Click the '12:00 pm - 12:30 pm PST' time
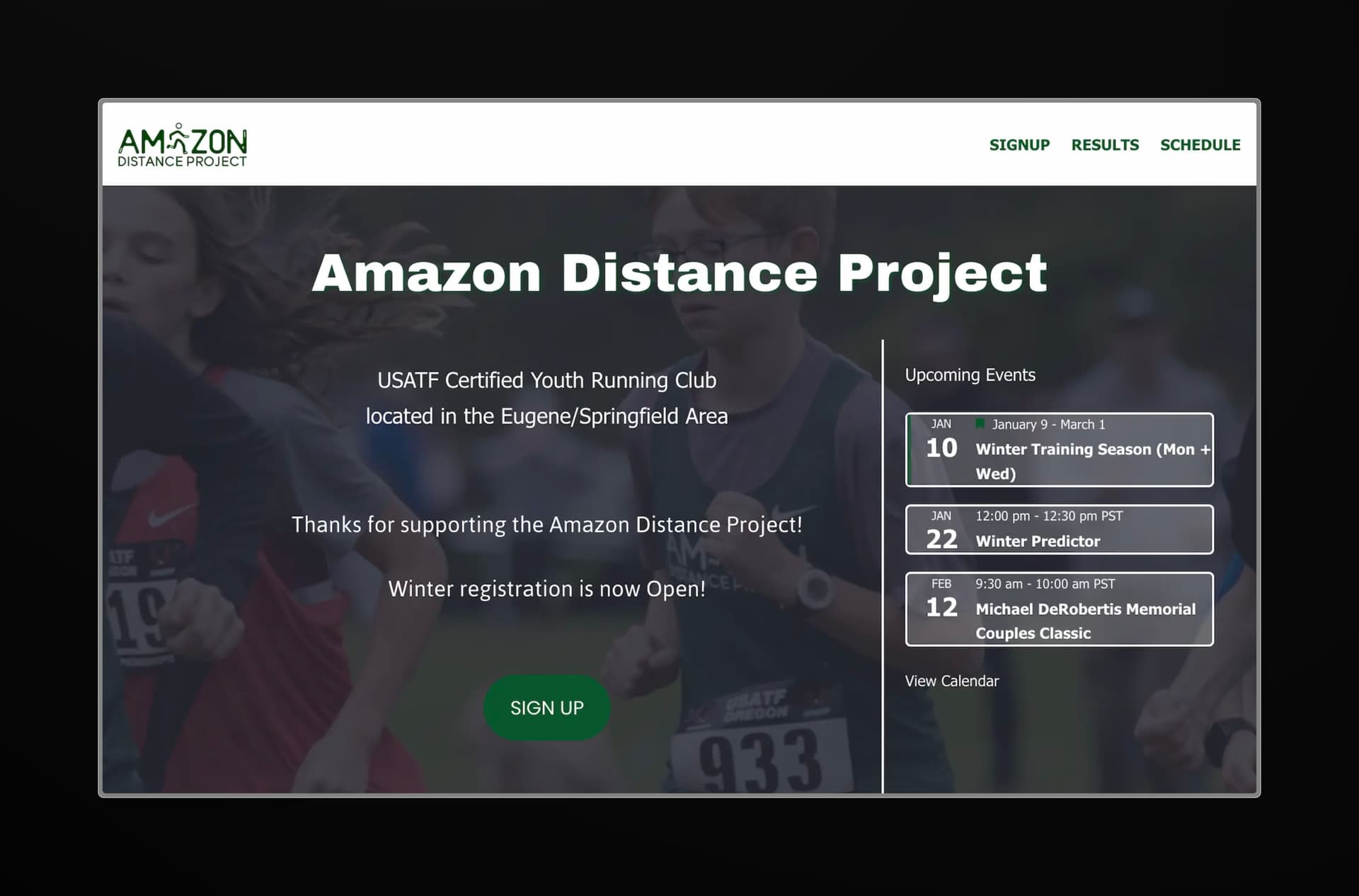Screen dimensions: 1359x896 (1049, 516)
